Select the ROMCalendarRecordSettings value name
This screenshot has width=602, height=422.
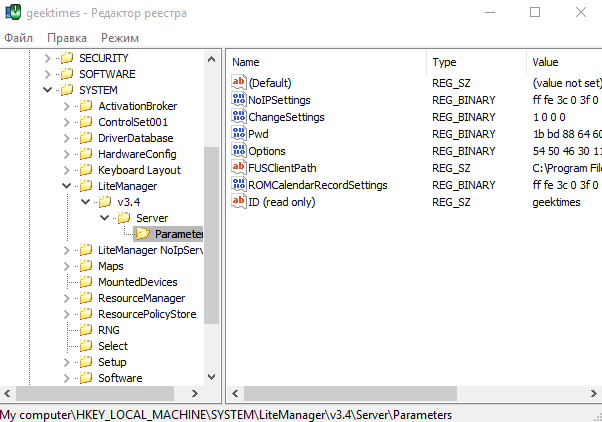point(318,185)
